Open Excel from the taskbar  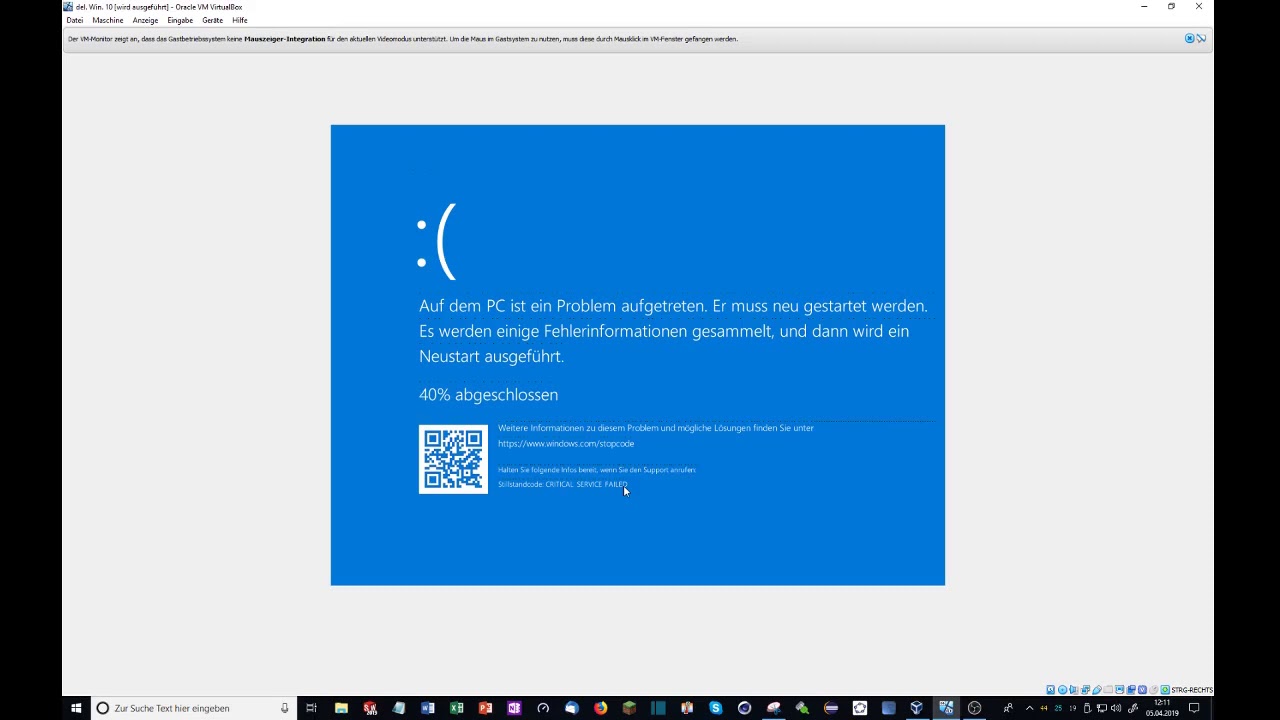tap(457, 708)
